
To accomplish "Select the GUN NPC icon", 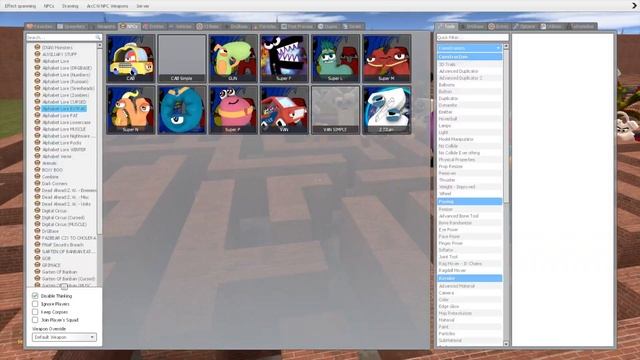I will 233,58.
